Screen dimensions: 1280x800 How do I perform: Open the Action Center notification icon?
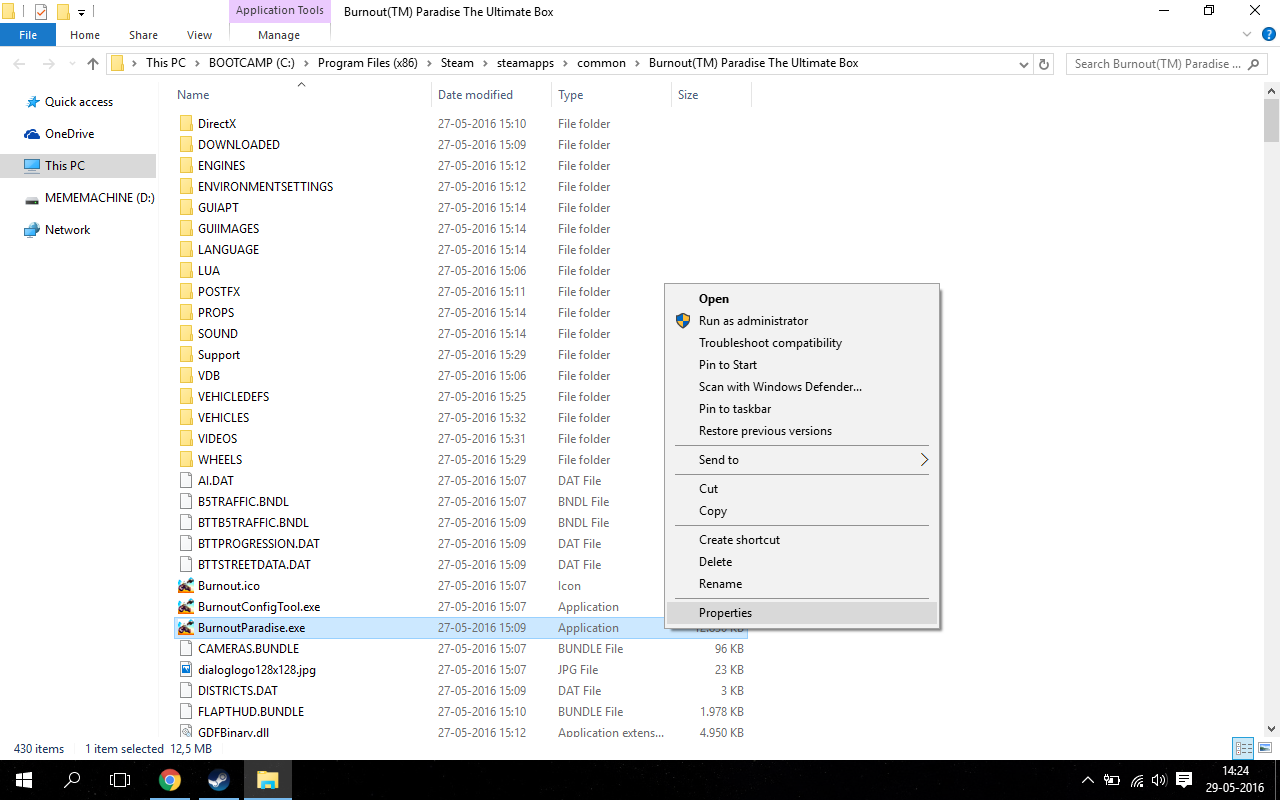point(1184,780)
